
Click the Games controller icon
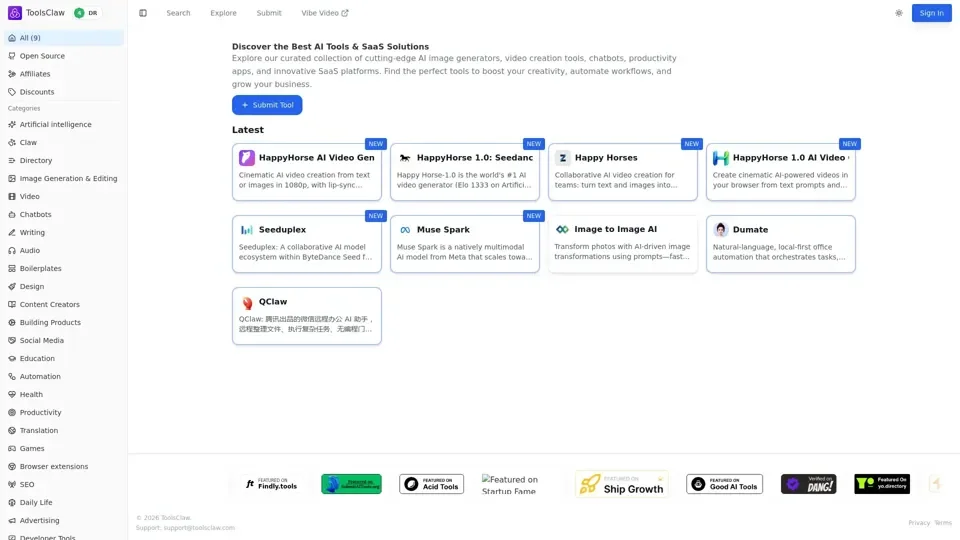tap(12, 449)
